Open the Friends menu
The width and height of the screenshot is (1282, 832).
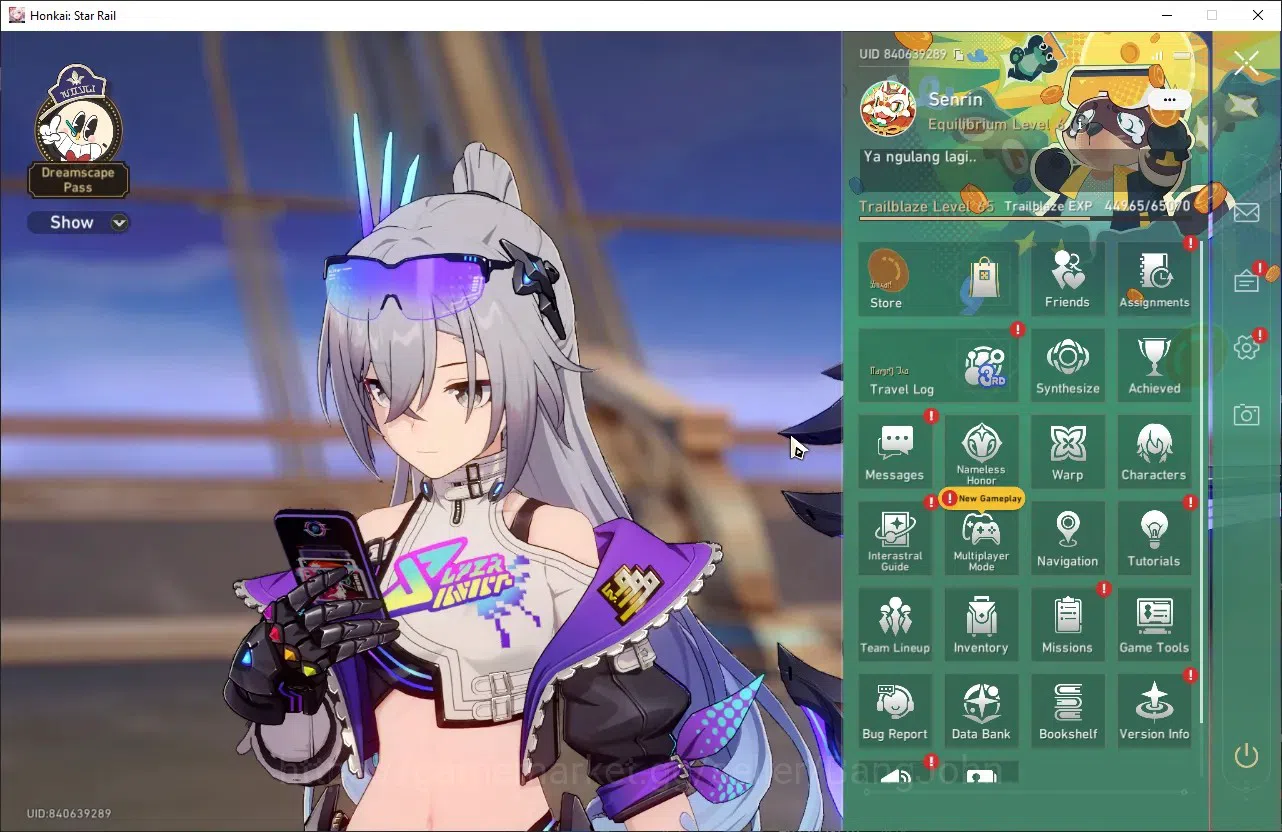click(1067, 279)
